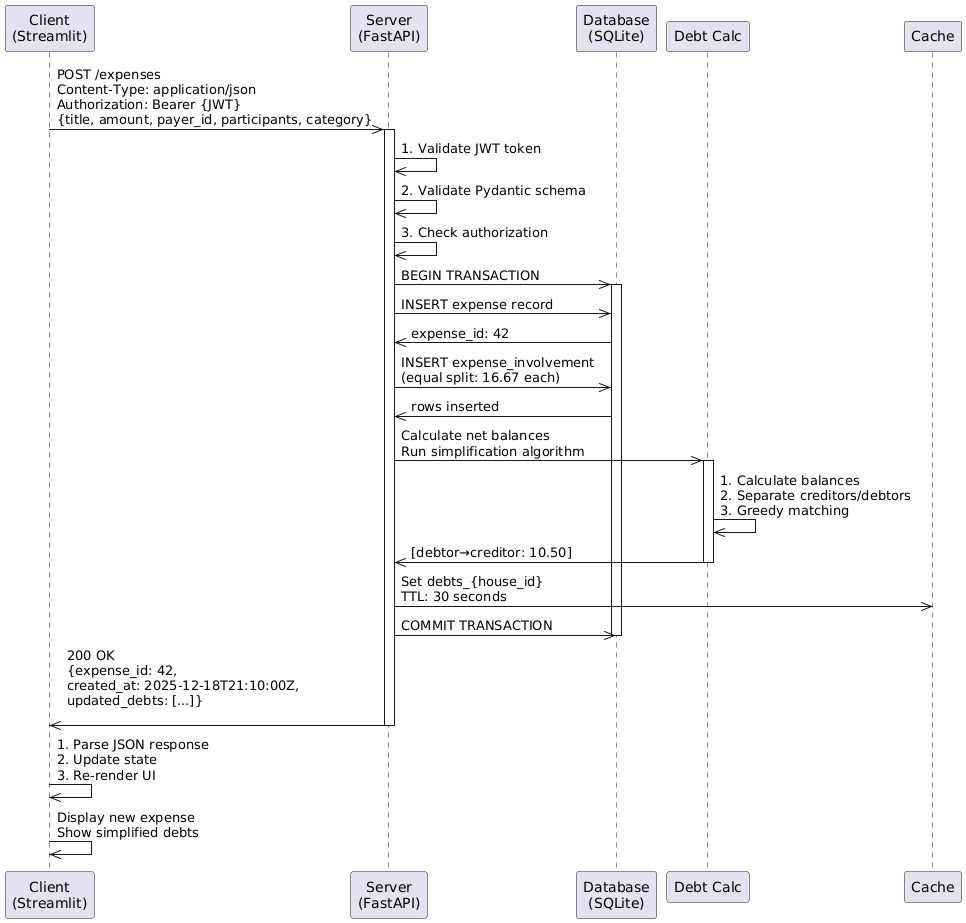966x923 pixels.
Task: Click the Client (Streamlit) box at the bottom
Action: pyautogui.click(x=49, y=894)
